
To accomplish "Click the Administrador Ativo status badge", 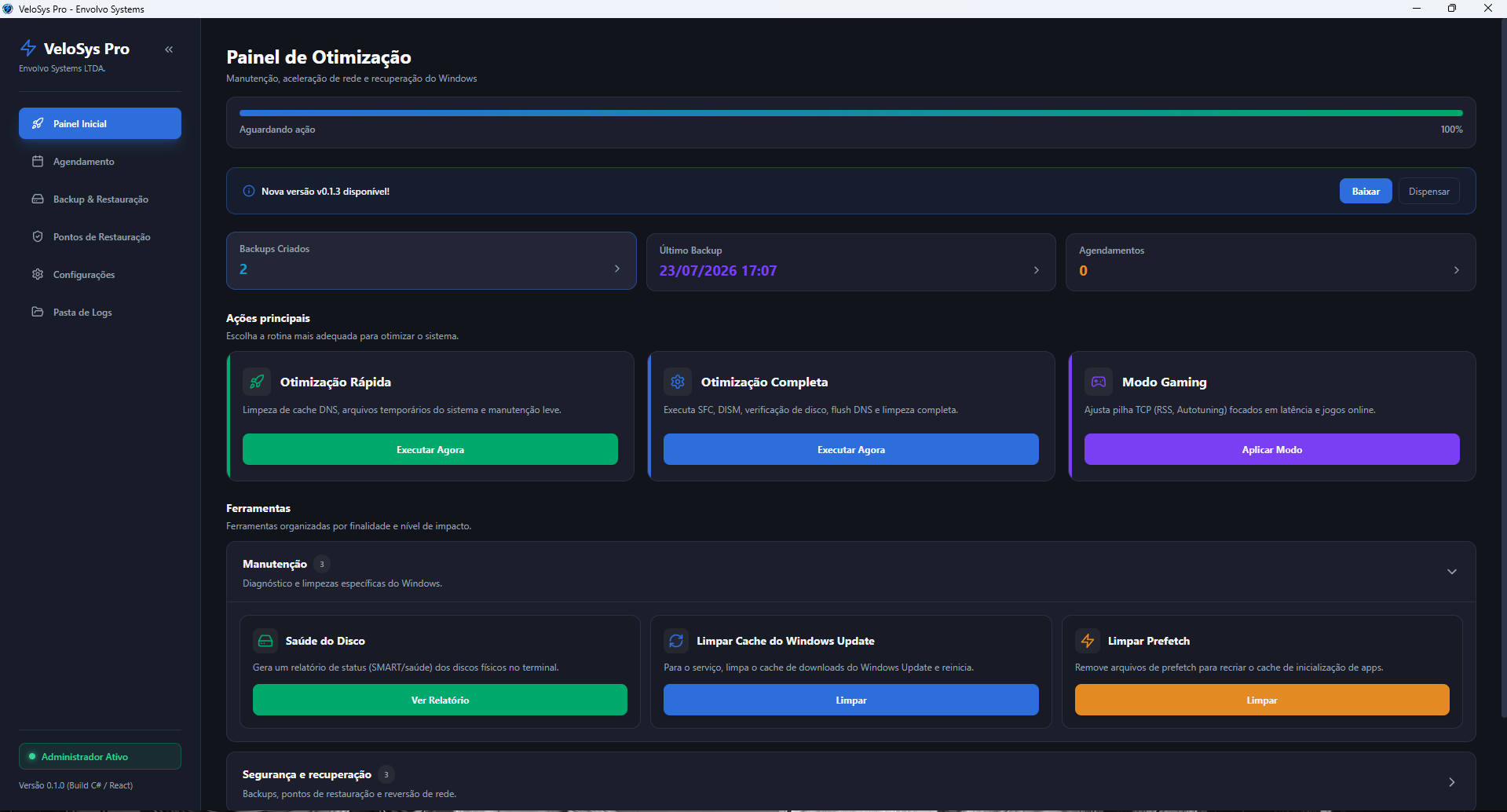I will pyautogui.click(x=100, y=756).
